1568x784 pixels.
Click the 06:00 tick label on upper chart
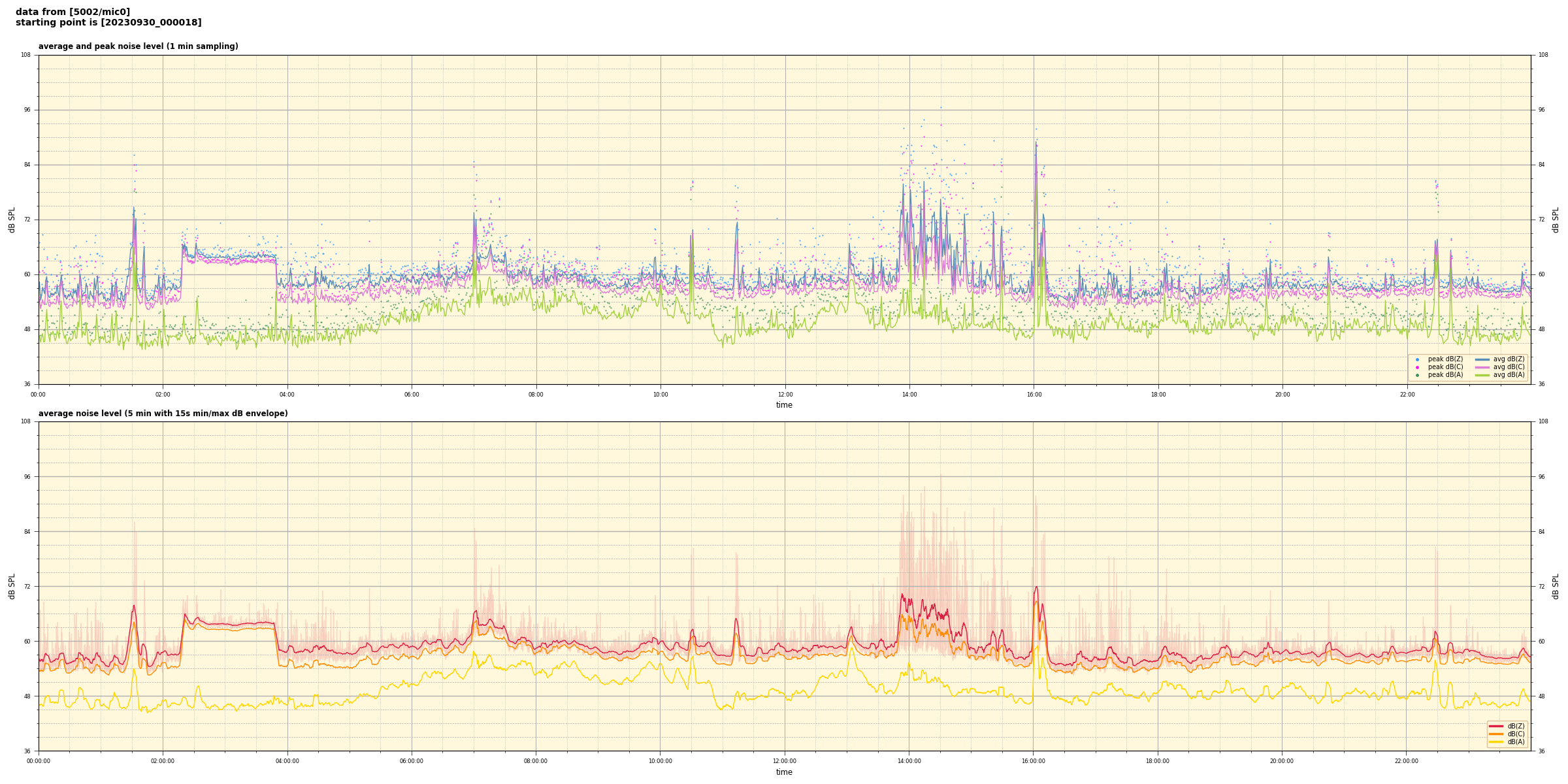(412, 395)
